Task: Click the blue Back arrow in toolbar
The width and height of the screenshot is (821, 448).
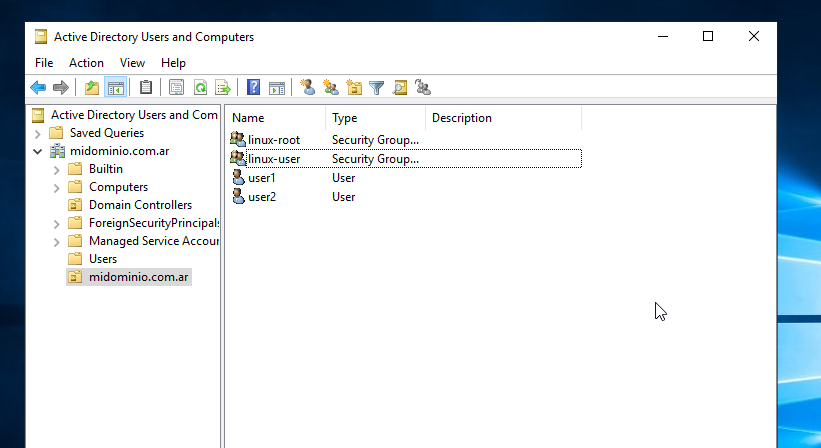Action: point(38,87)
